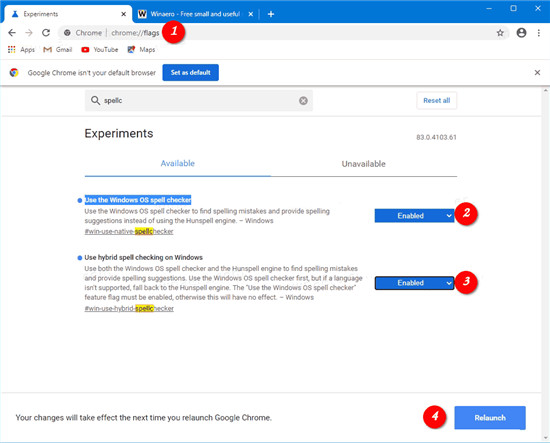
Task: Click the Reset all button
Action: pyautogui.click(x=436, y=101)
